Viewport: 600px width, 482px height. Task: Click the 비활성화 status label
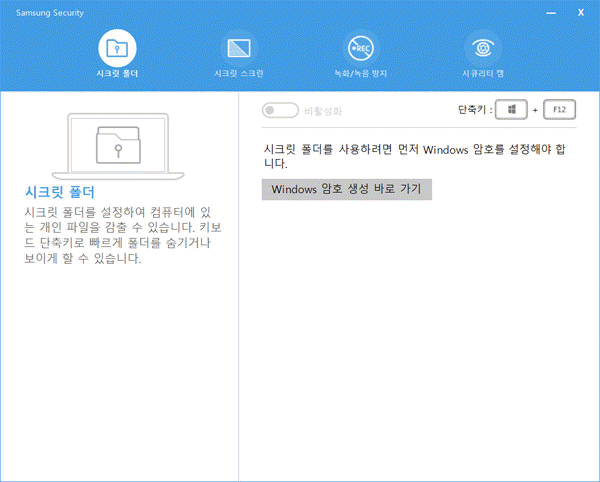click(323, 111)
